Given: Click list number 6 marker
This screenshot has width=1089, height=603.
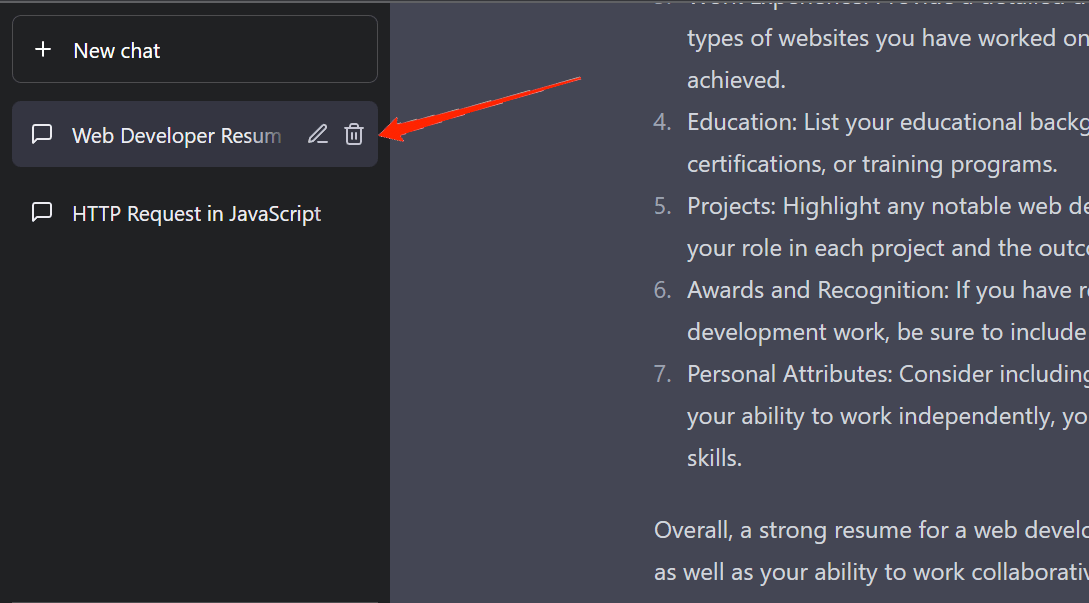Looking at the screenshot, I should 662,290.
